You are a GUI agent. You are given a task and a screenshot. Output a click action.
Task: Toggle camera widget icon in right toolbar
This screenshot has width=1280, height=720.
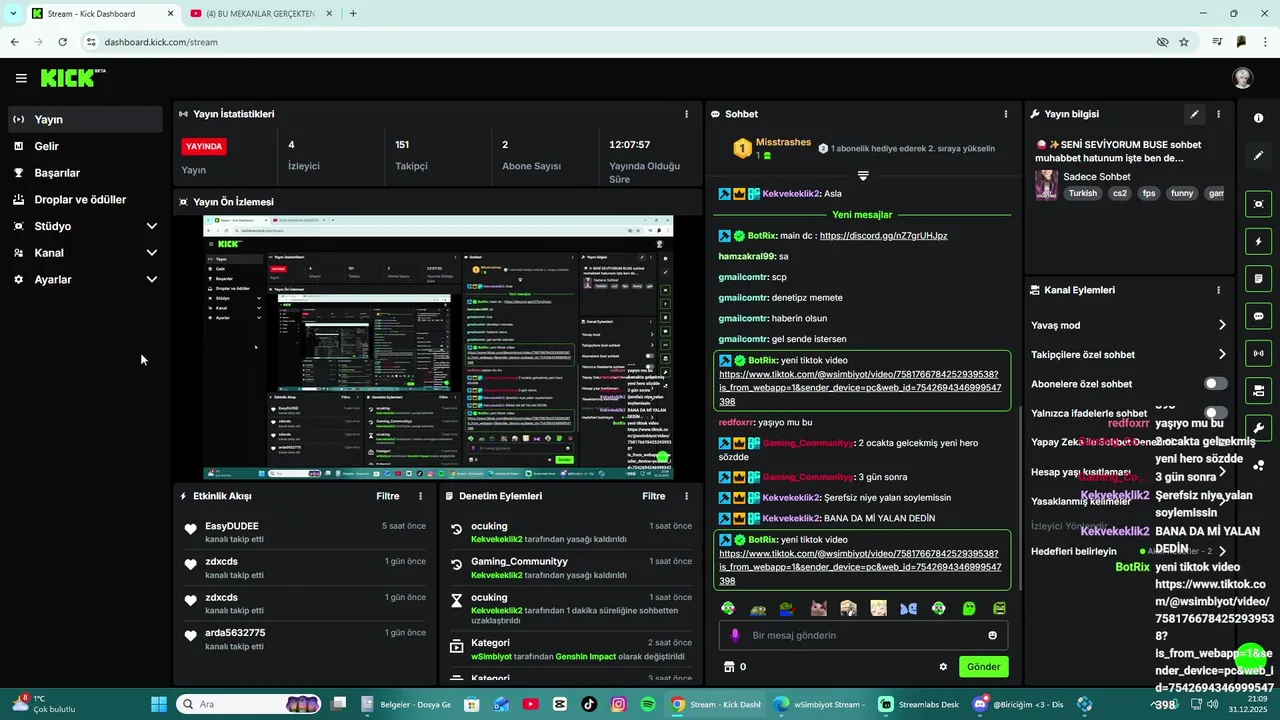click(x=1258, y=390)
